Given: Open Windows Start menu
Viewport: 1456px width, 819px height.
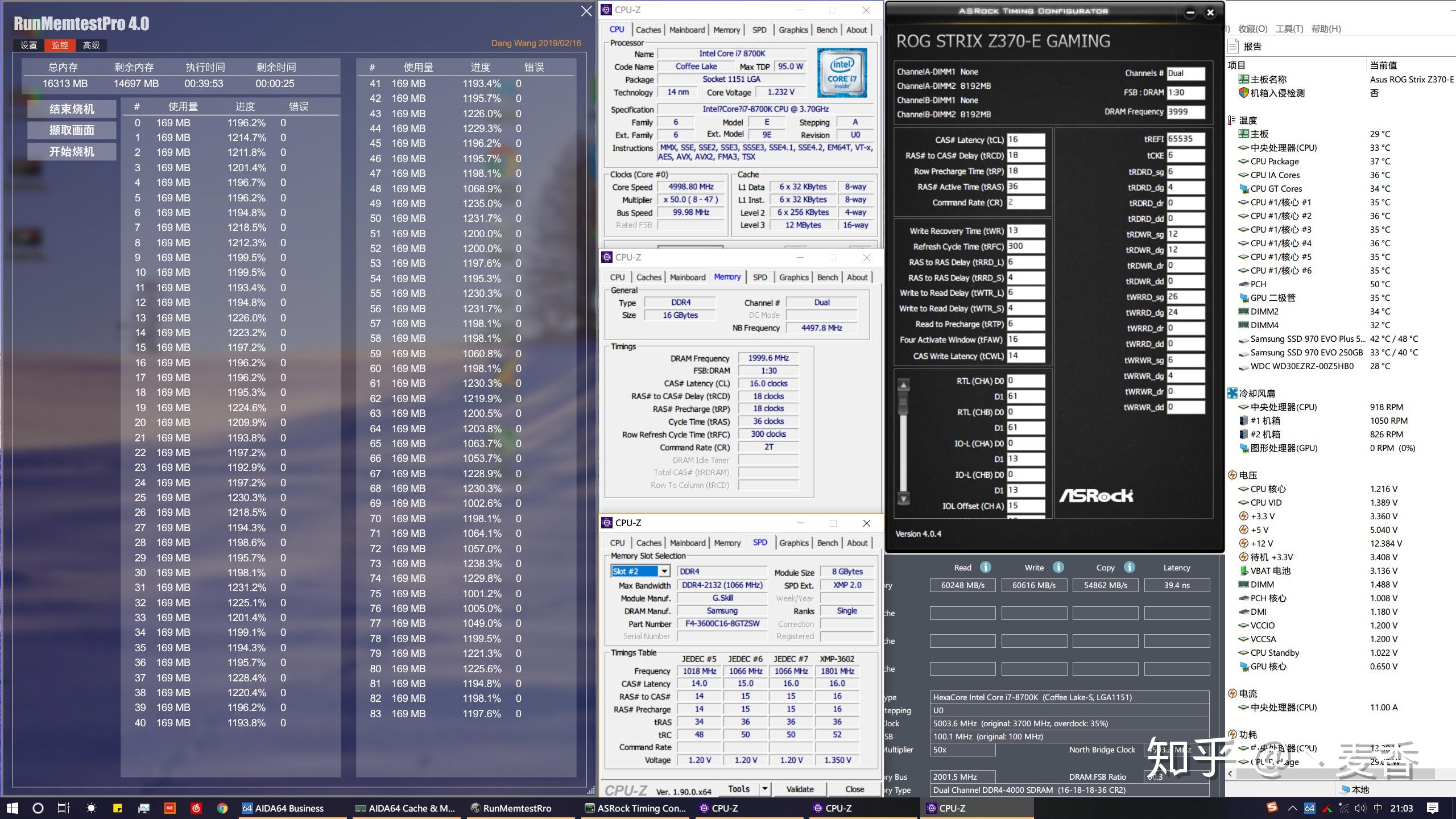Looking at the screenshot, I should (x=12, y=808).
